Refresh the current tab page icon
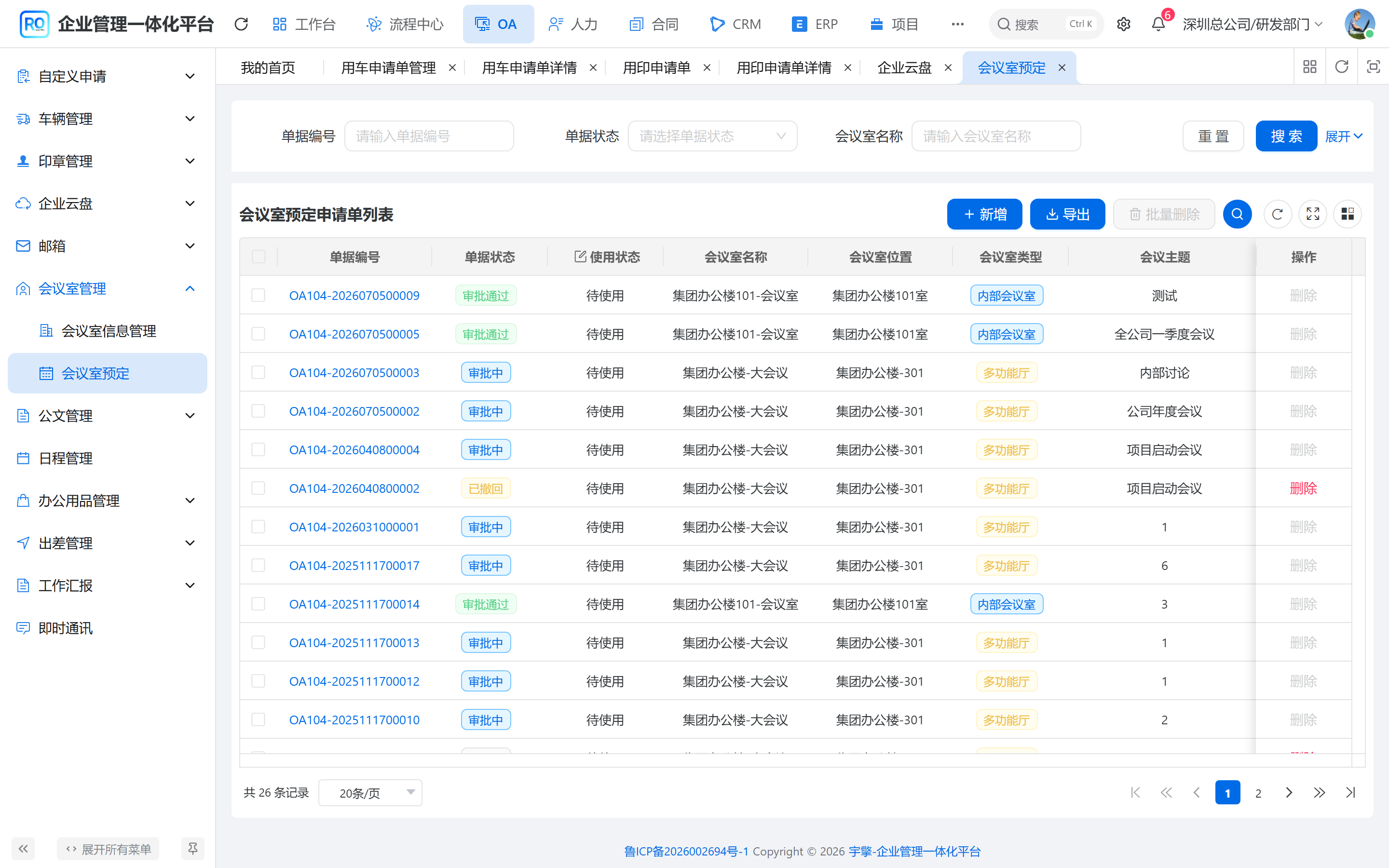Image resolution: width=1389 pixels, height=868 pixels. click(1341, 67)
